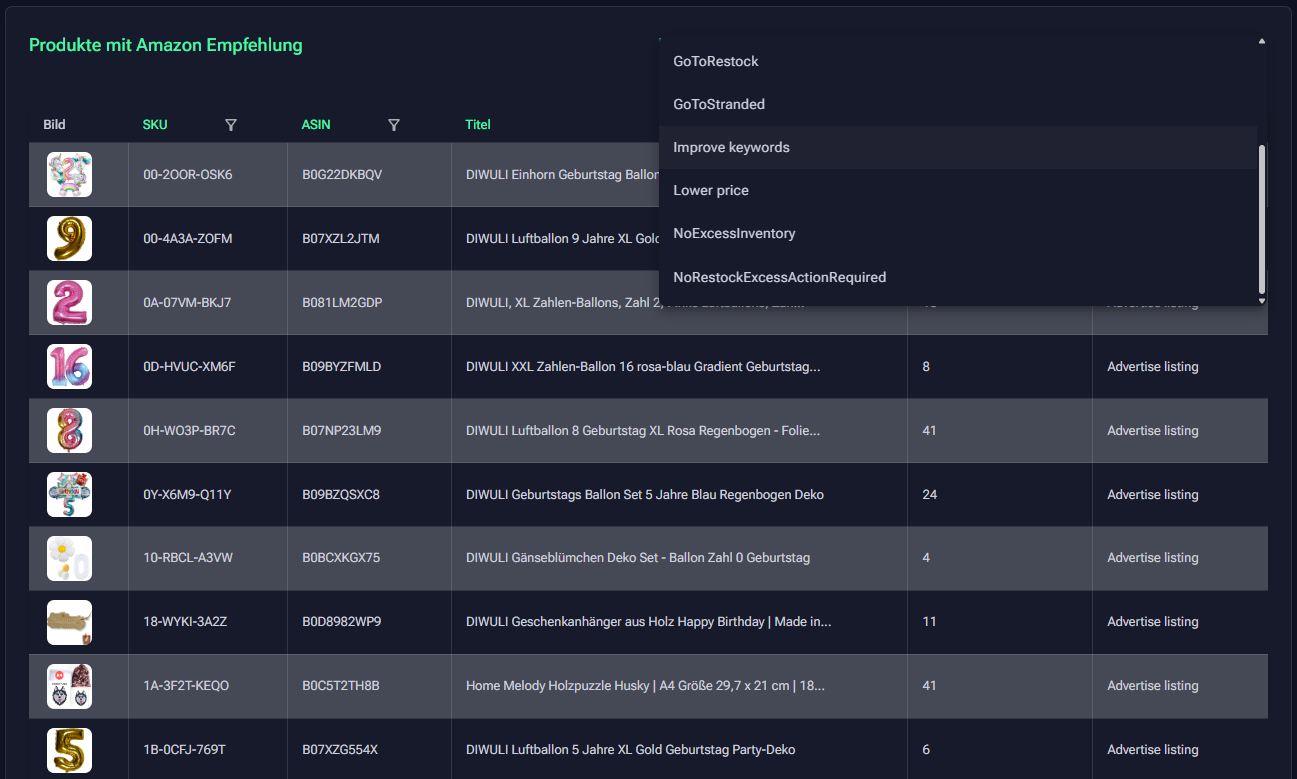Click the pink number 2 balloon image

pos(69,303)
